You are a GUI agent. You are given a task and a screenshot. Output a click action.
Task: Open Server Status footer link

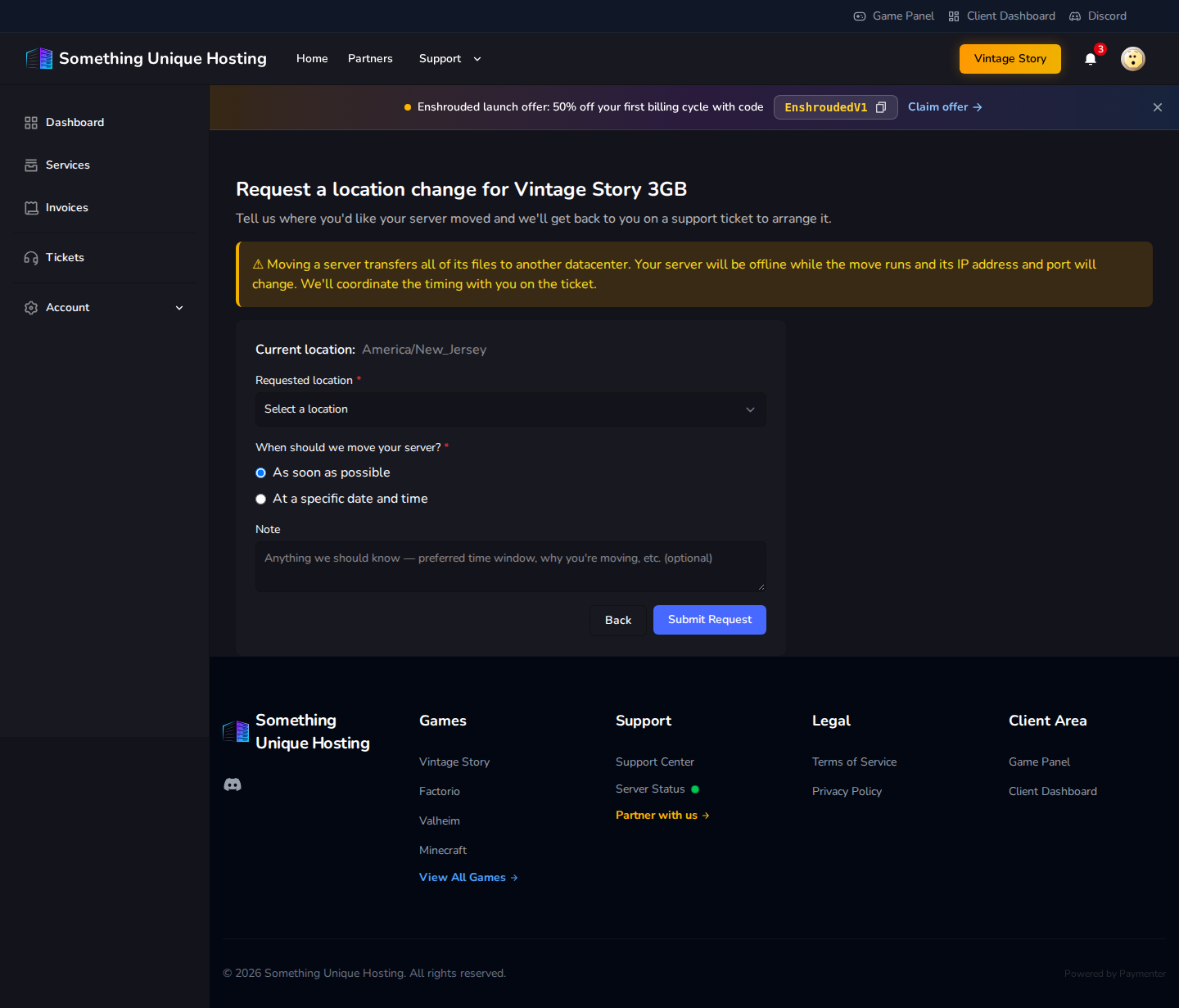(x=657, y=789)
